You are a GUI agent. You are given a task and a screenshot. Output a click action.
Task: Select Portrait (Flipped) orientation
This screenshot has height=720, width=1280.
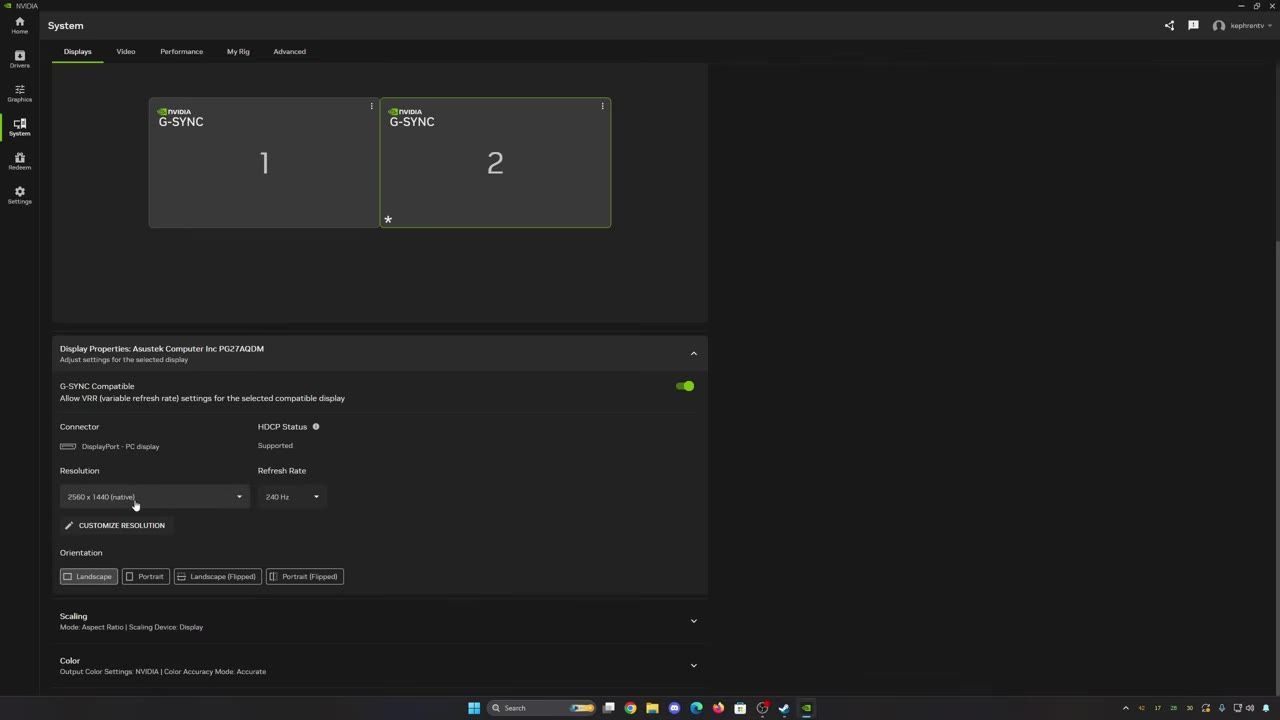pos(305,576)
